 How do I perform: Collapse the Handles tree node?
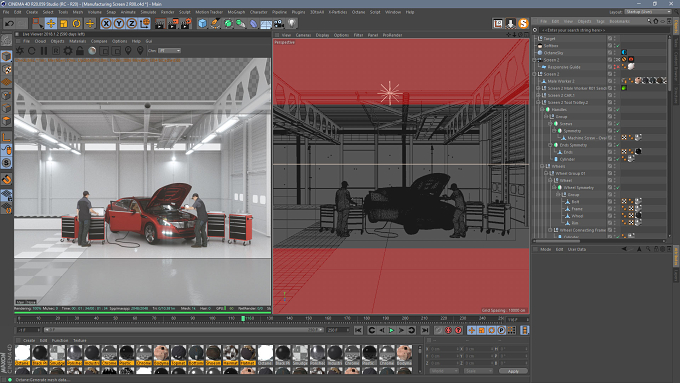coord(542,110)
